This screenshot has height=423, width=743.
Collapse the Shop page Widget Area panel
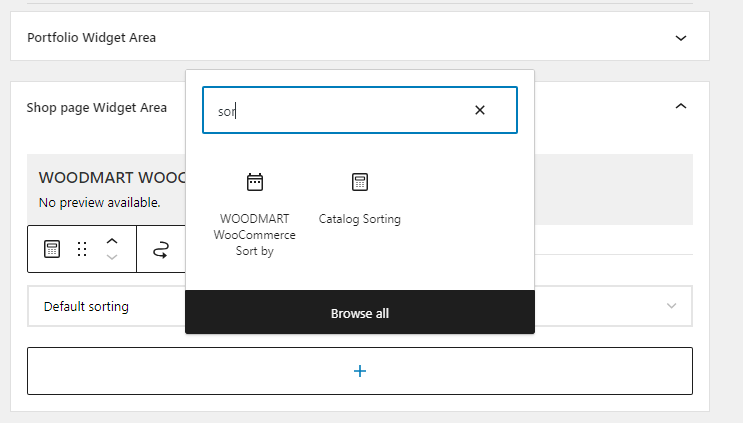[680, 106]
